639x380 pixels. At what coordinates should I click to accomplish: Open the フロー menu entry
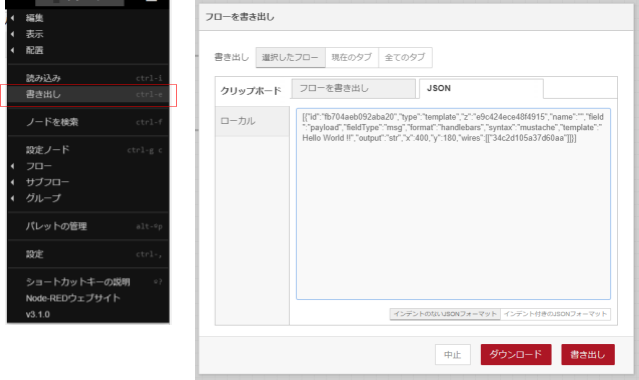(88, 166)
